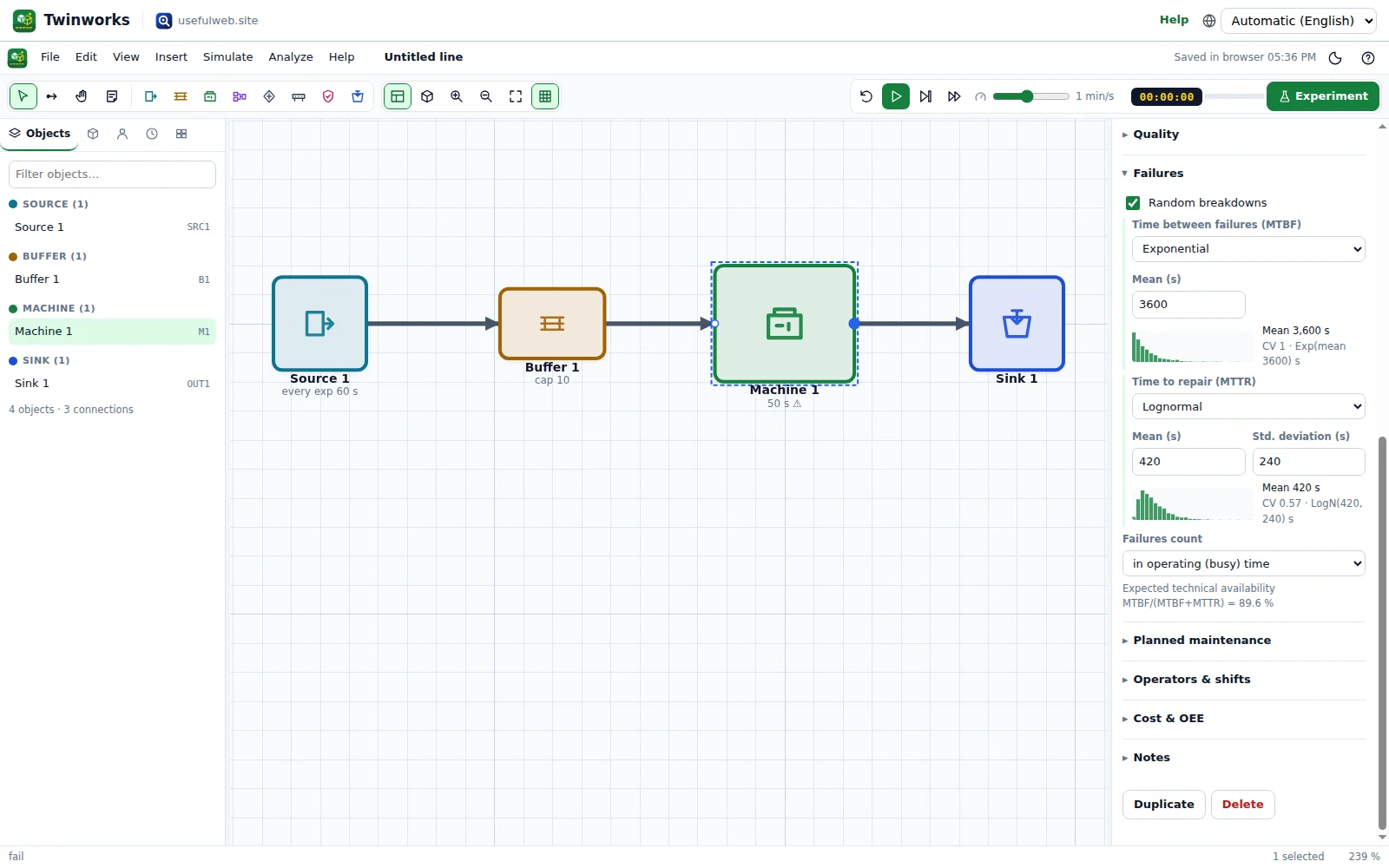This screenshot has height=868, width=1389.
Task: Click the Experiment button
Action: [x=1323, y=96]
